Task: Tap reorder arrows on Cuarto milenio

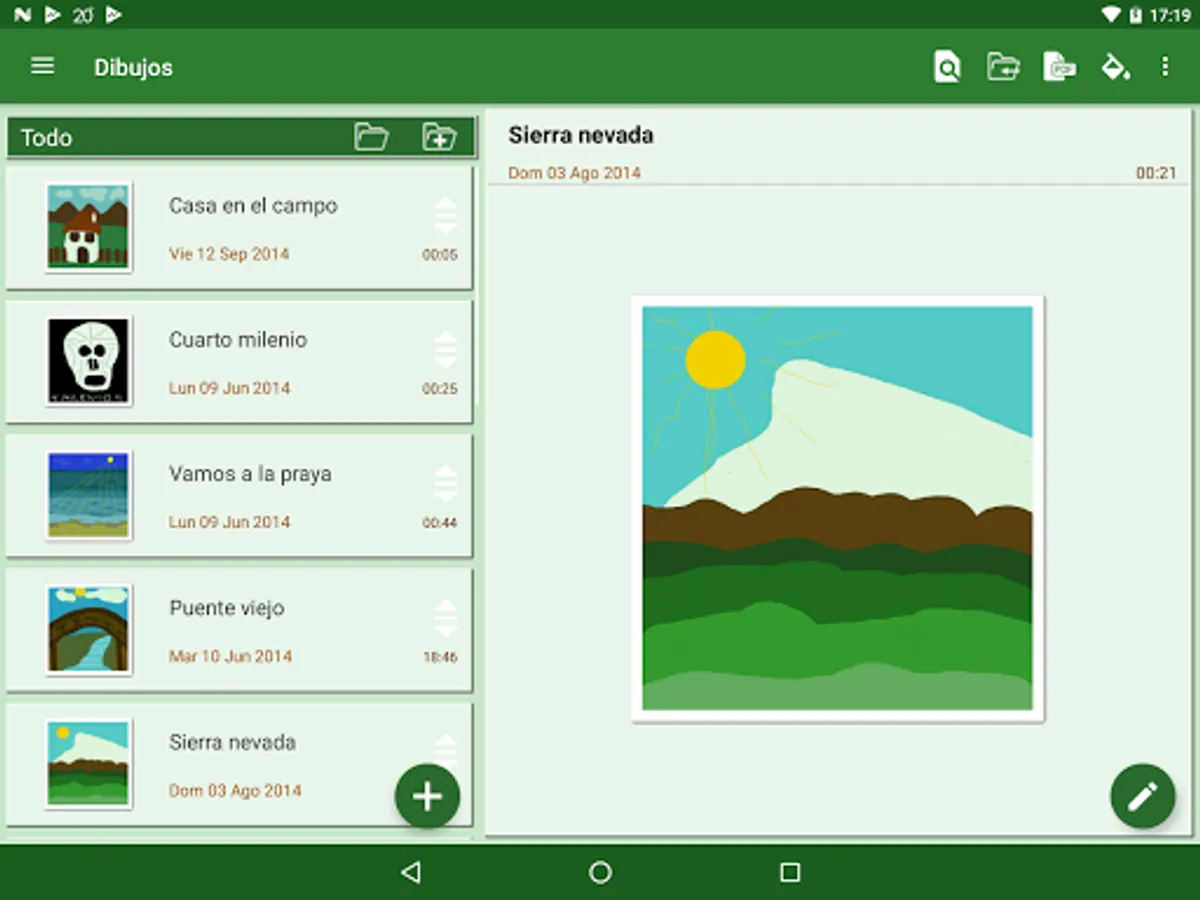Action: click(x=446, y=350)
